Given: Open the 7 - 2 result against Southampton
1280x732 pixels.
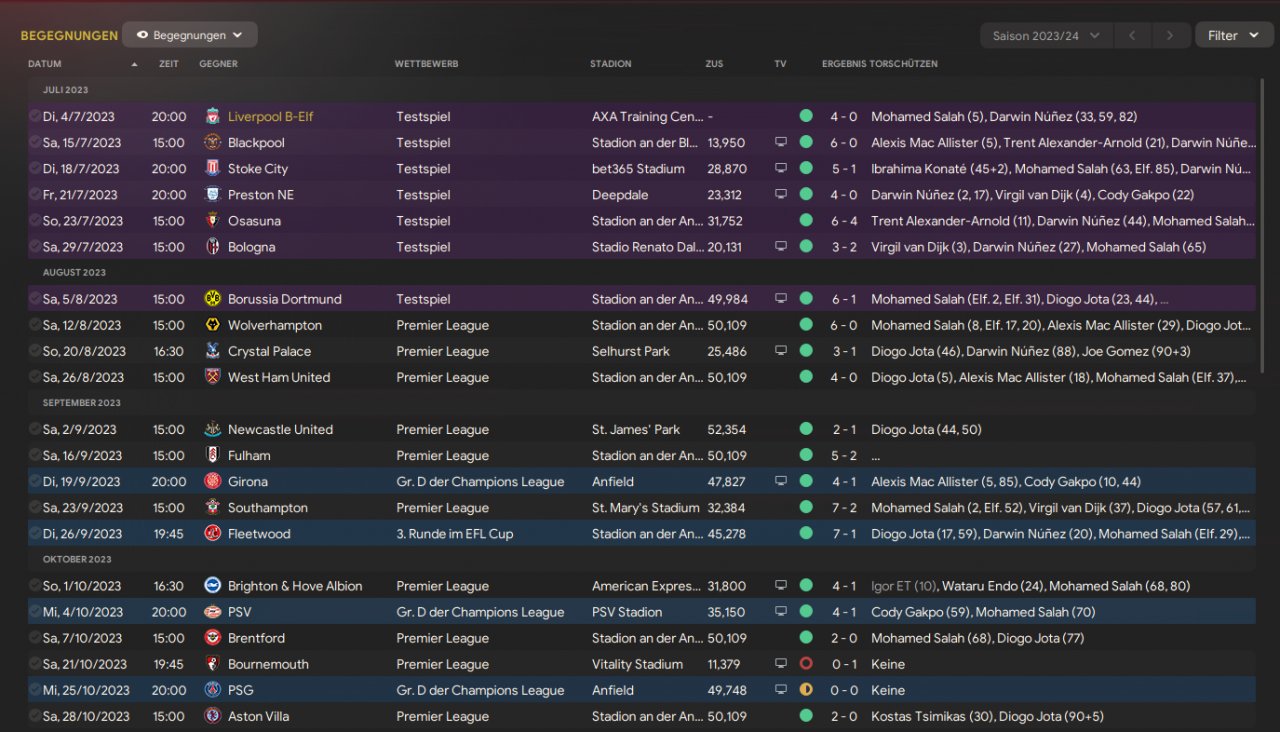Looking at the screenshot, I should tap(844, 507).
